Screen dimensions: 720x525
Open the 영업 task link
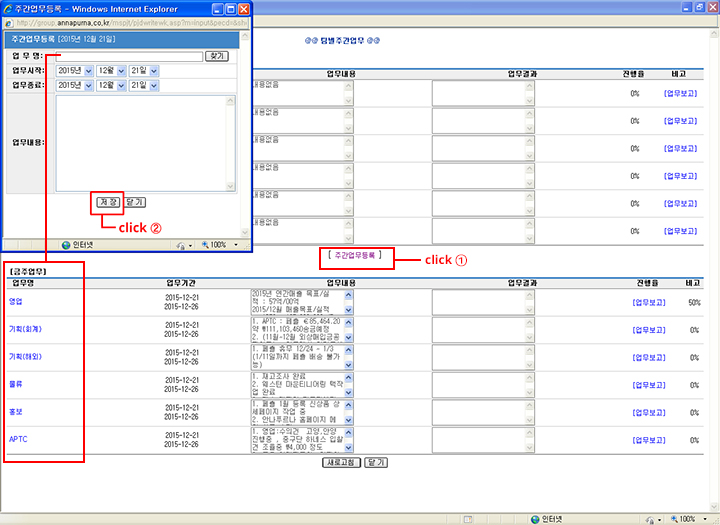(16, 301)
